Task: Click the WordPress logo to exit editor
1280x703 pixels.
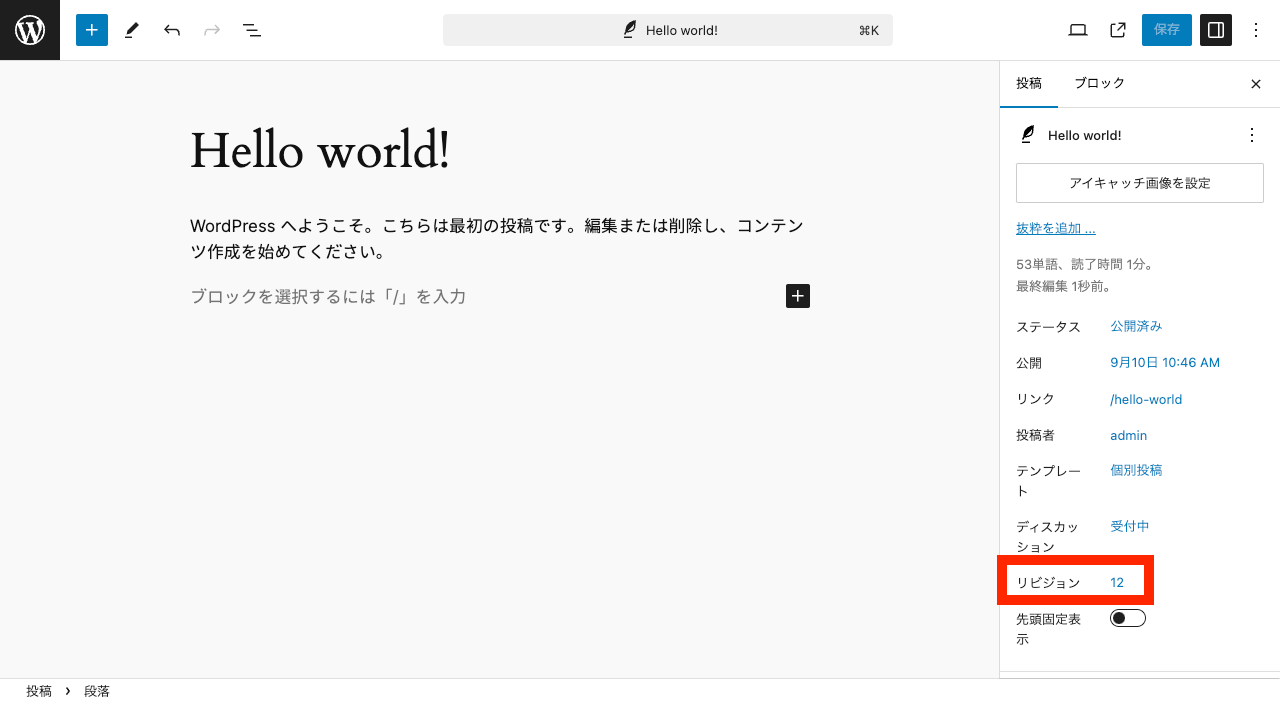Action: tap(30, 30)
